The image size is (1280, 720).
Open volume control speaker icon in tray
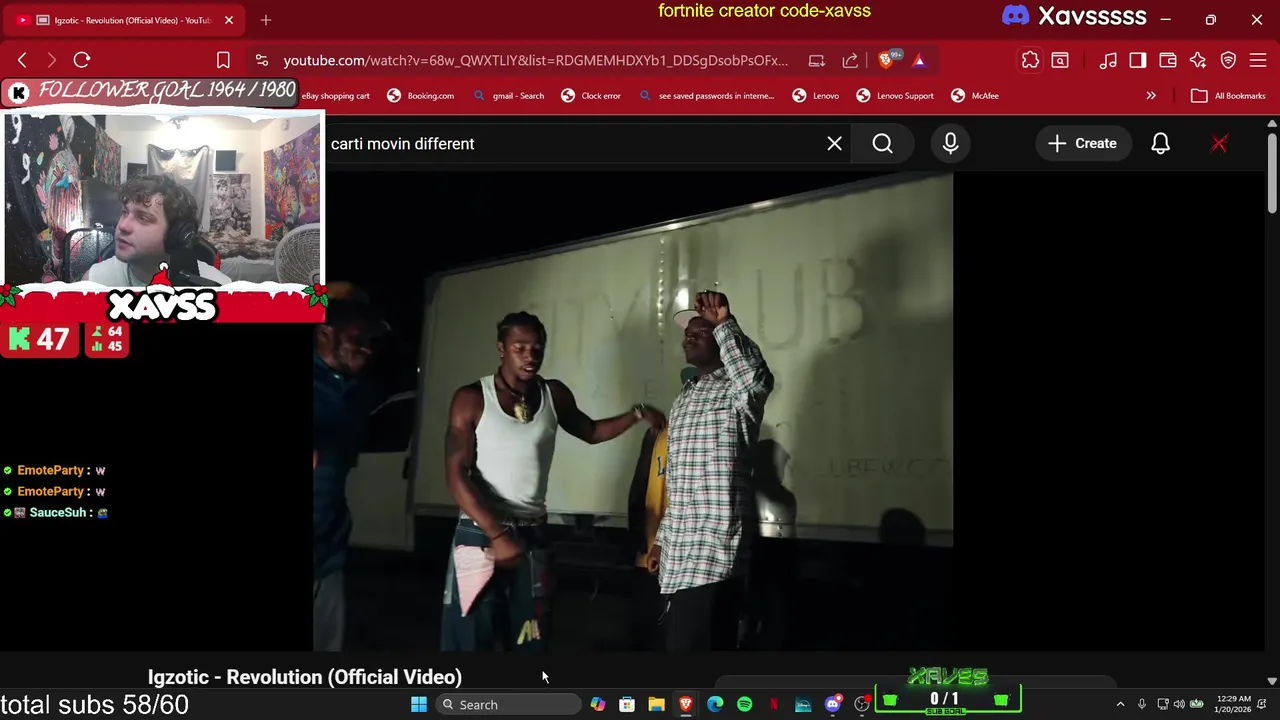click(1179, 705)
